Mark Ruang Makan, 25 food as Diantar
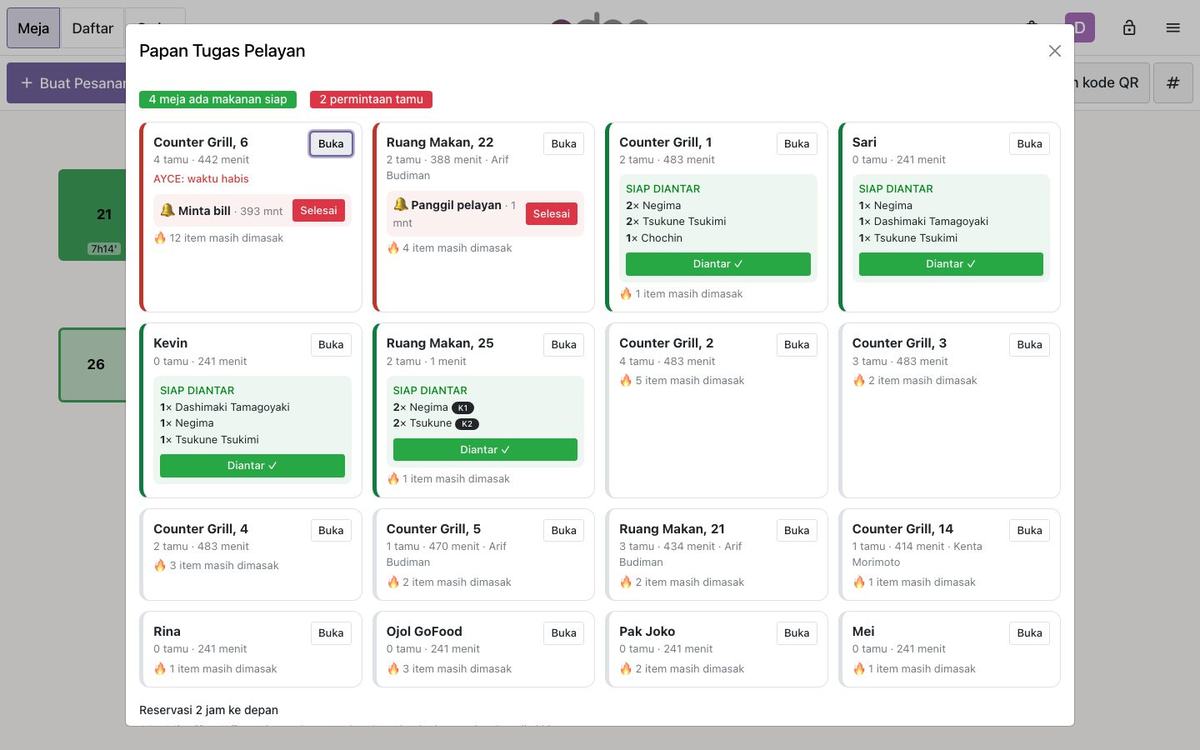The height and width of the screenshot is (750, 1200). click(x=485, y=450)
